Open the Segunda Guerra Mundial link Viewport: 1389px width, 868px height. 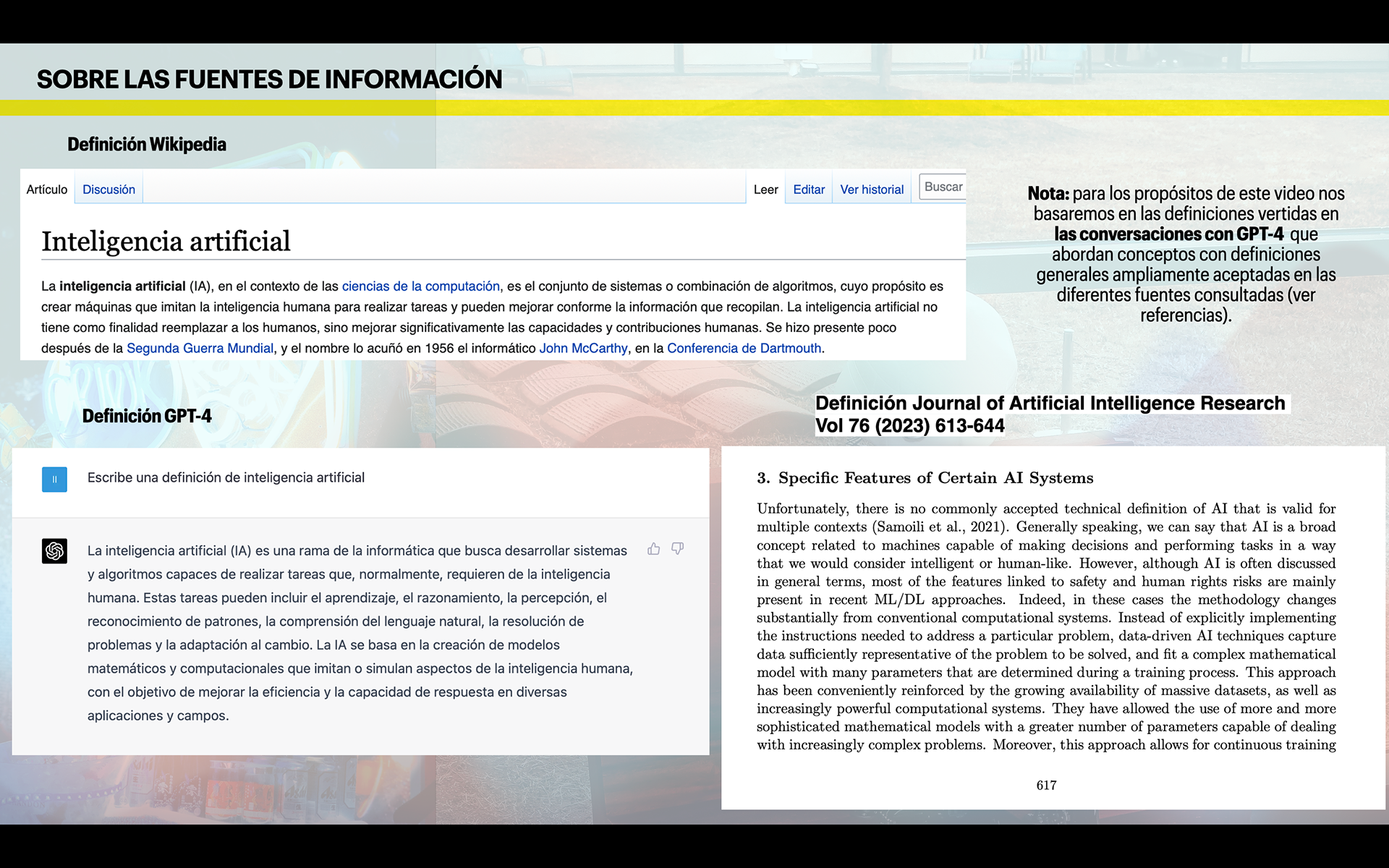pyautogui.click(x=200, y=348)
